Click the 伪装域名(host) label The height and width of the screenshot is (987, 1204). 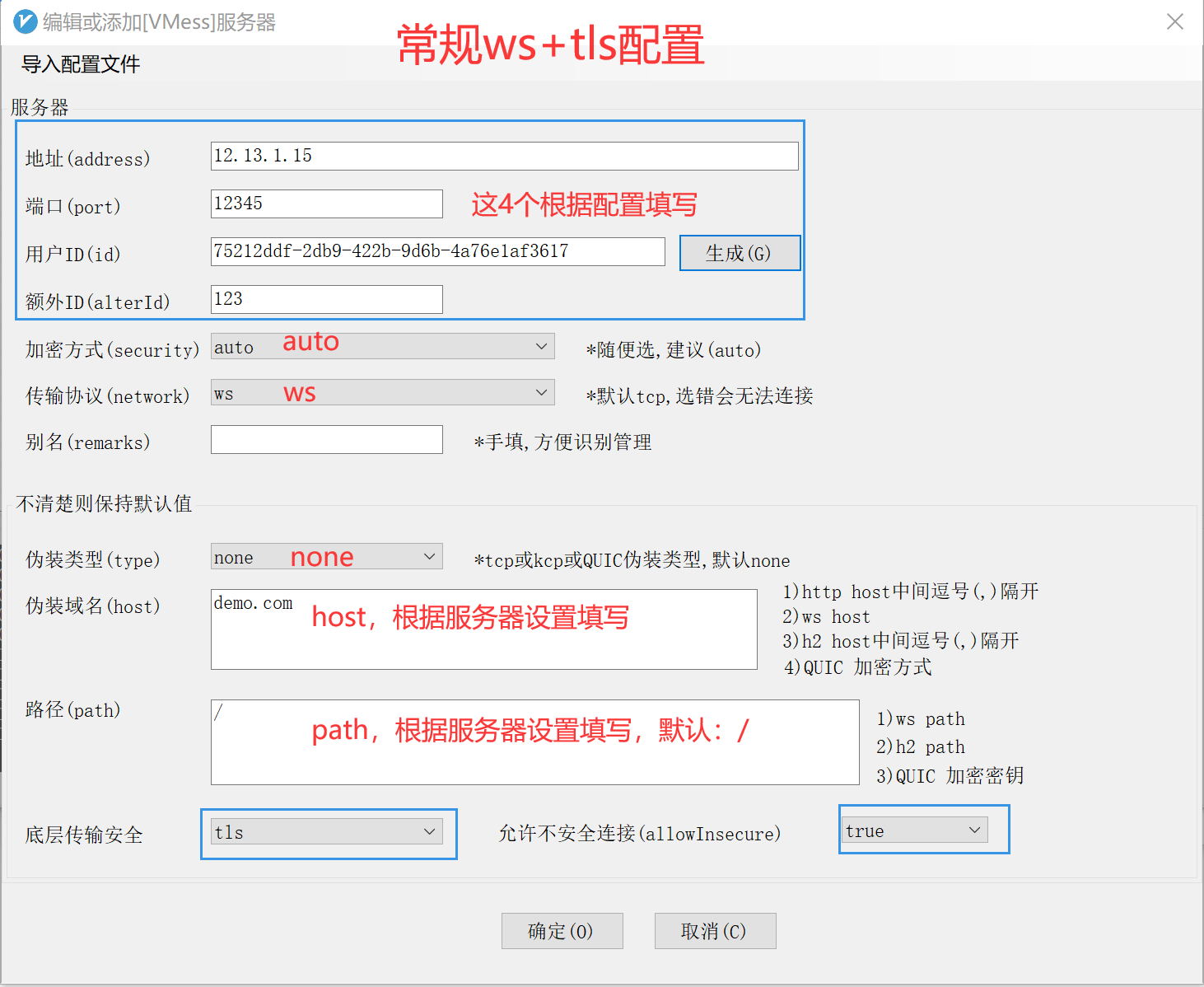pos(93,606)
